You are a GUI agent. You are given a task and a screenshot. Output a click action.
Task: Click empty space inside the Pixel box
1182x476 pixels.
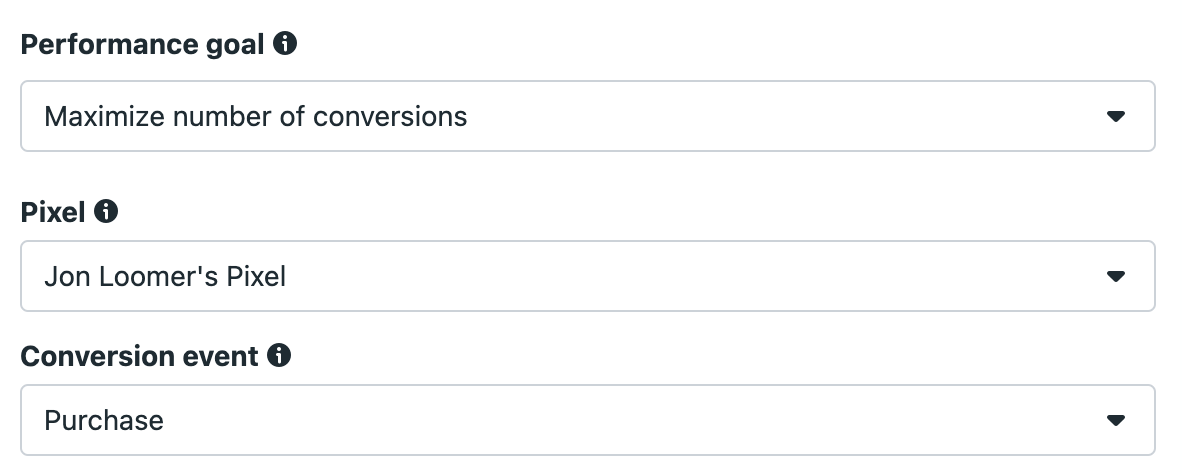(x=694, y=276)
